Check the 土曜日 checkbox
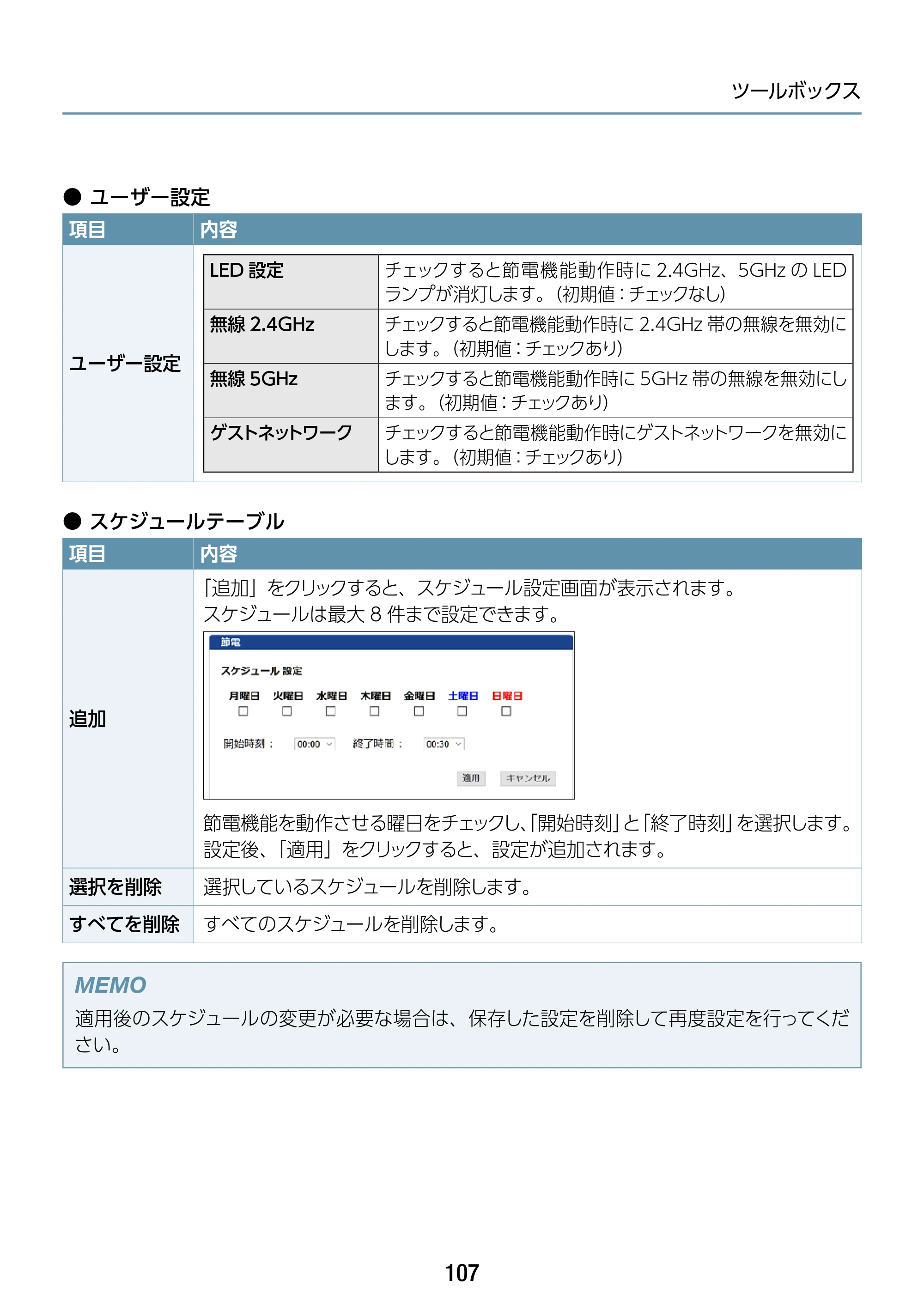 [462, 711]
